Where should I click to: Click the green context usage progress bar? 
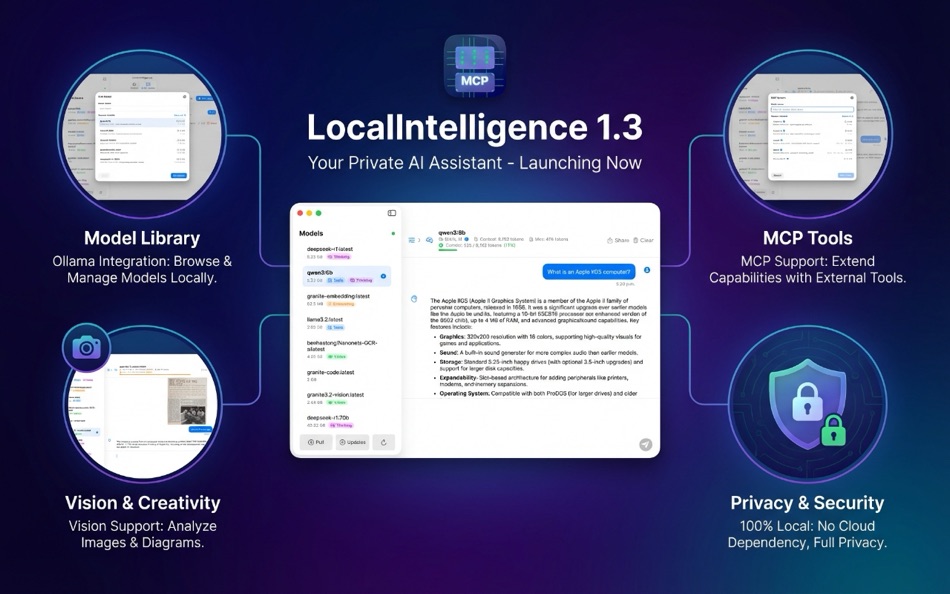point(448,250)
